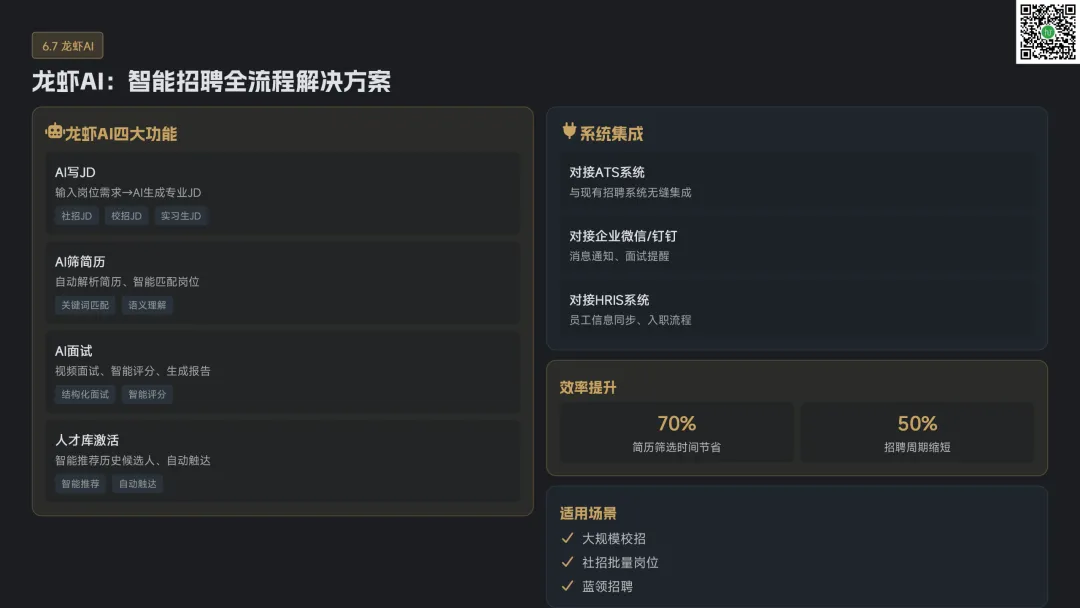Select the 6.7 龙虾AI section tag
1080x608 pixels.
[x=68, y=45]
